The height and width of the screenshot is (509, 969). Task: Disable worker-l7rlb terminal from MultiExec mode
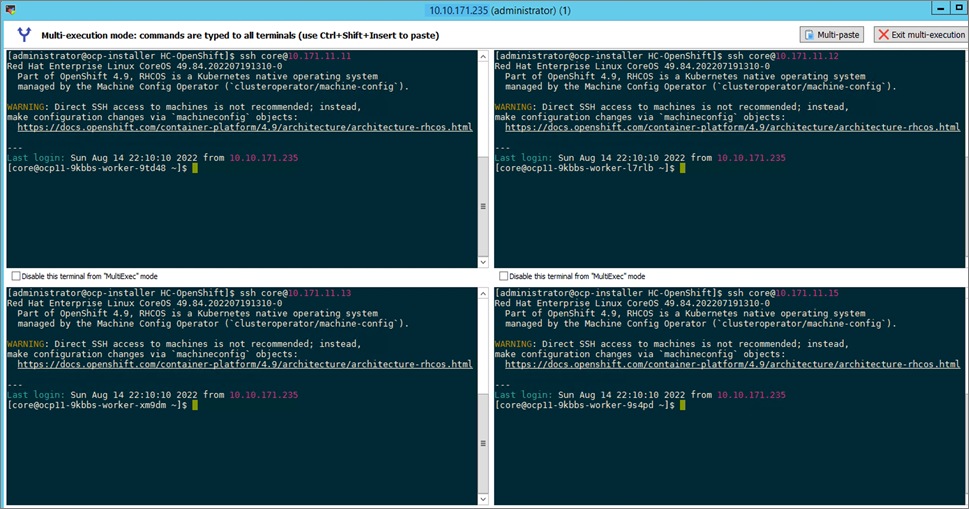pos(504,276)
